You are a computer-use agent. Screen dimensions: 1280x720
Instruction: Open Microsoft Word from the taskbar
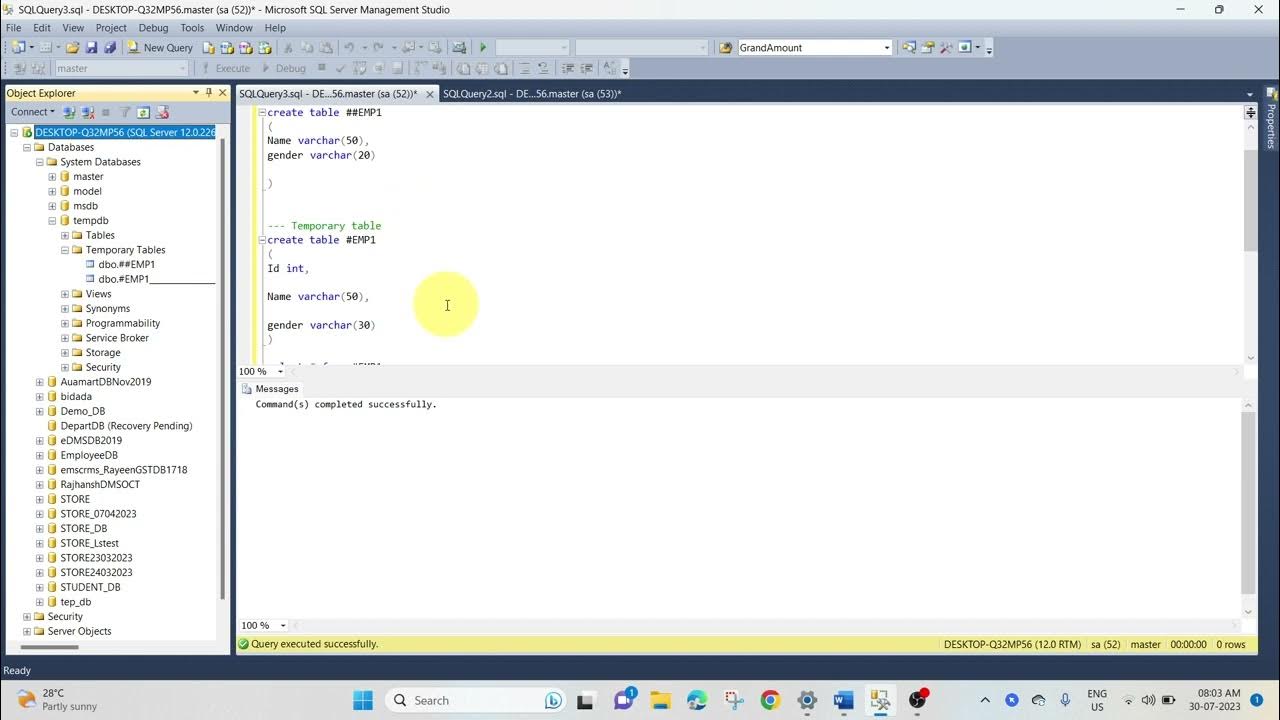pos(843,700)
